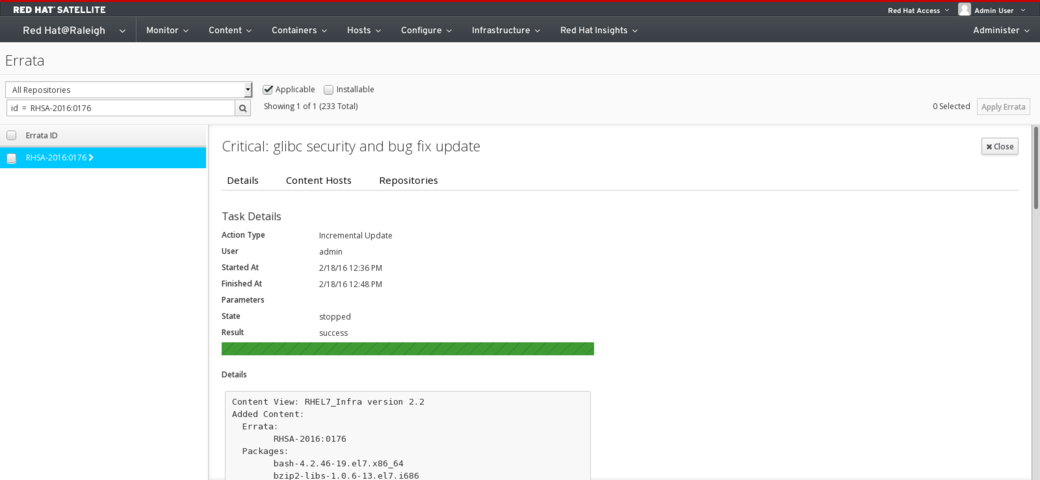Switch to the Repositories tab
The image size is (1040, 480).
[x=409, y=180]
